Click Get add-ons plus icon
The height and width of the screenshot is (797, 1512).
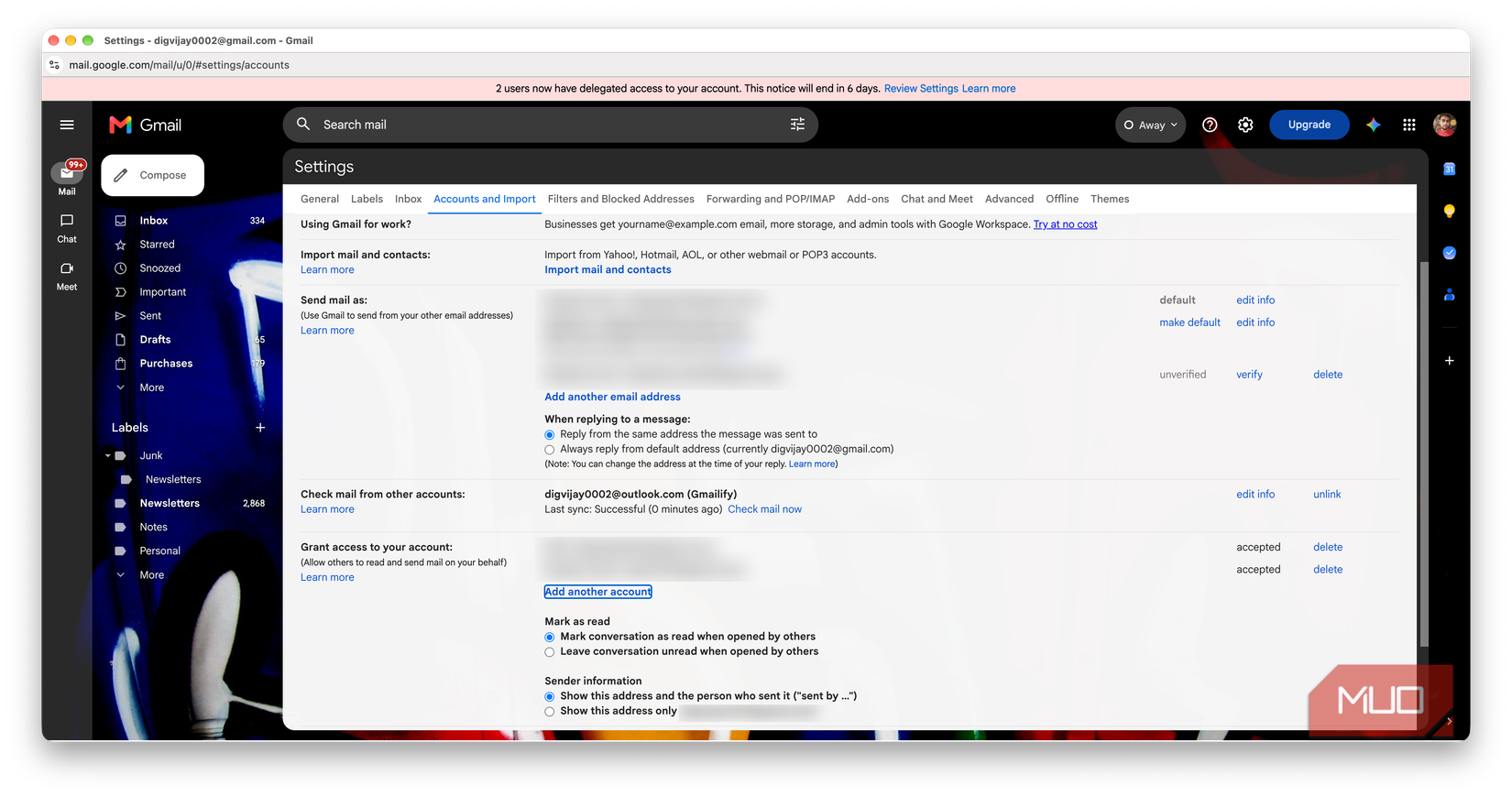pos(1450,361)
